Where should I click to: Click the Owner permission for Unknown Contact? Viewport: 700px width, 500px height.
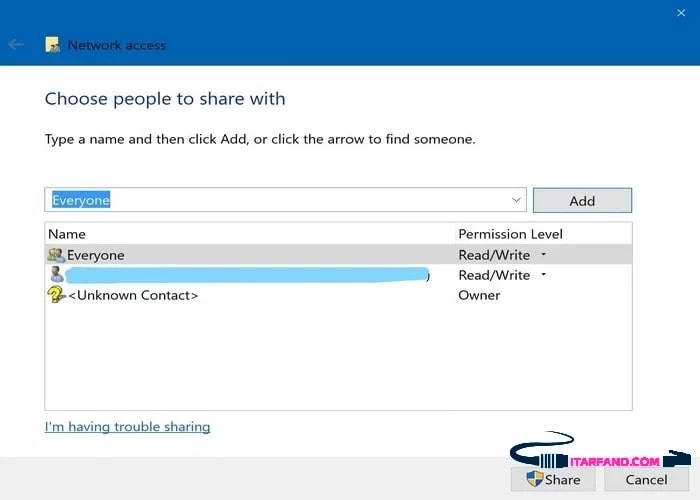[479, 295]
